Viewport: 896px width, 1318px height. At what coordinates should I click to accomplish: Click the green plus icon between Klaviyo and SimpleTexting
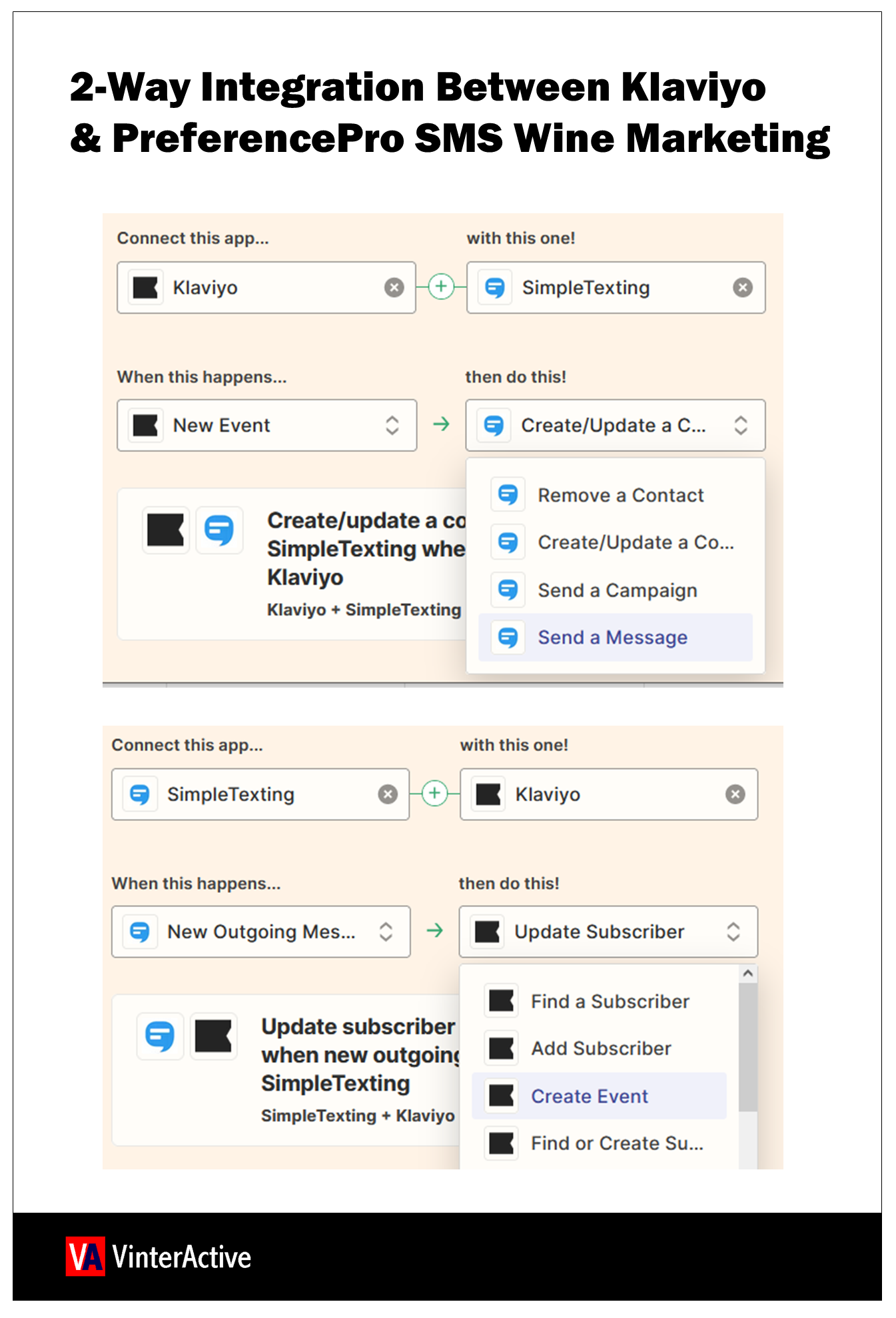point(440,287)
